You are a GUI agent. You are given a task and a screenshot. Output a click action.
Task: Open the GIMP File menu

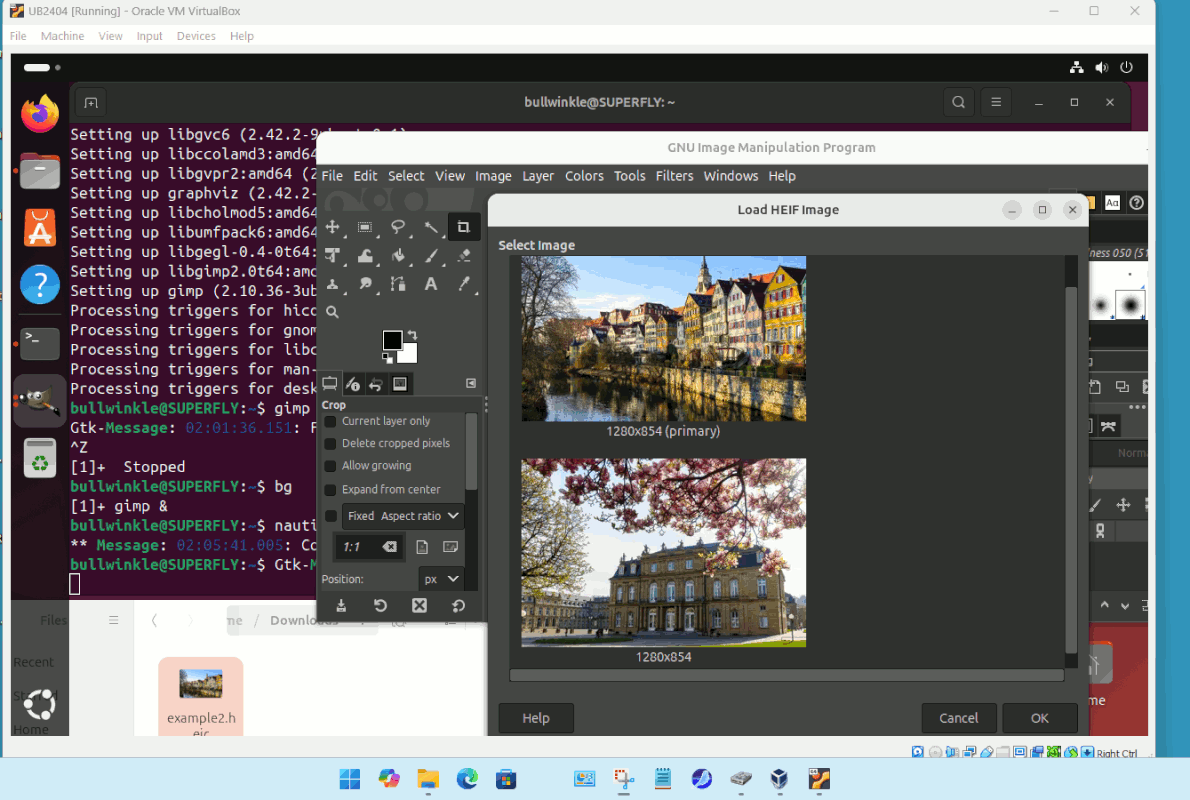(332, 176)
